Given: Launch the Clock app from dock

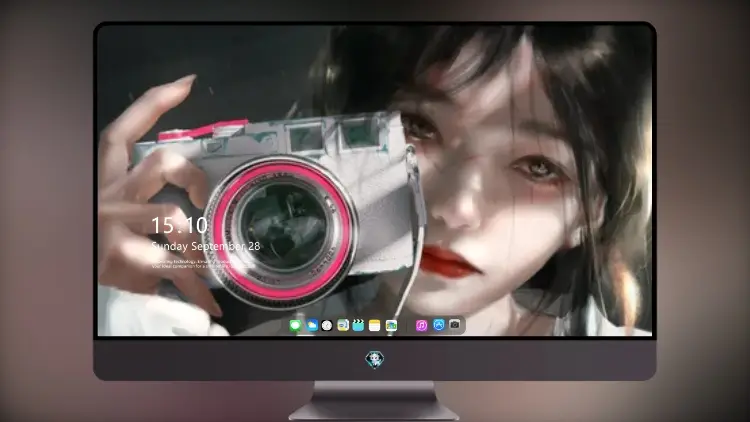Looking at the screenshot, I should pos(327,326).
